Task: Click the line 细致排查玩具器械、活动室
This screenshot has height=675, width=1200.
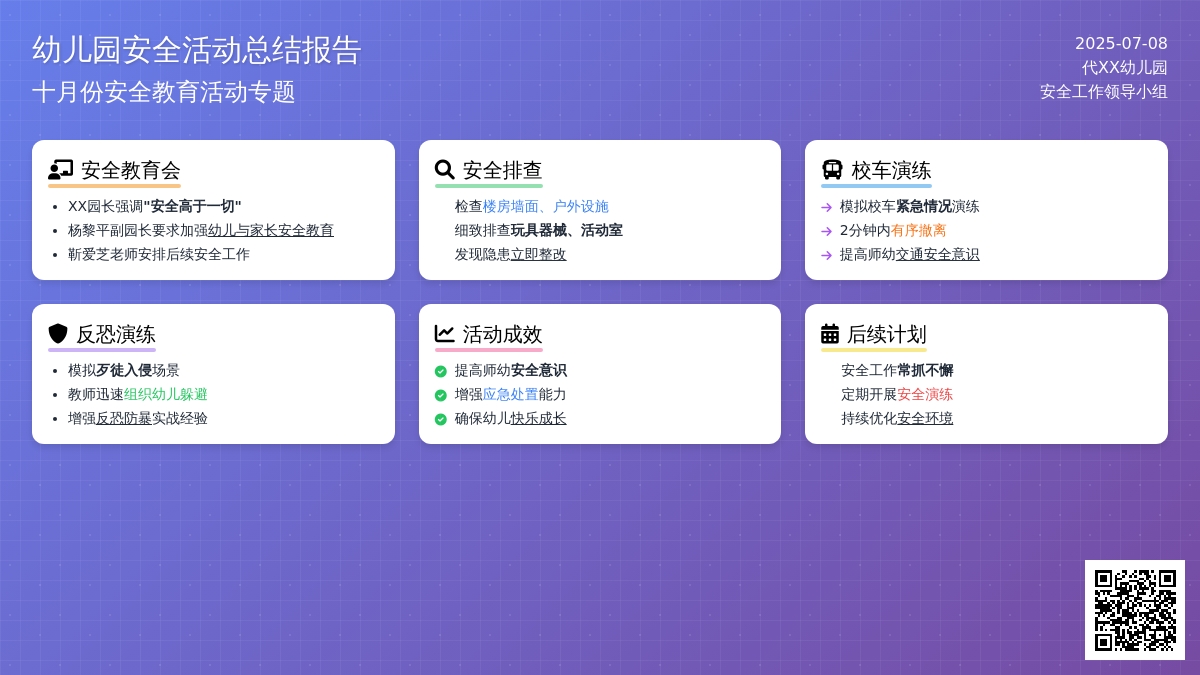Action: tap(539, 230)
